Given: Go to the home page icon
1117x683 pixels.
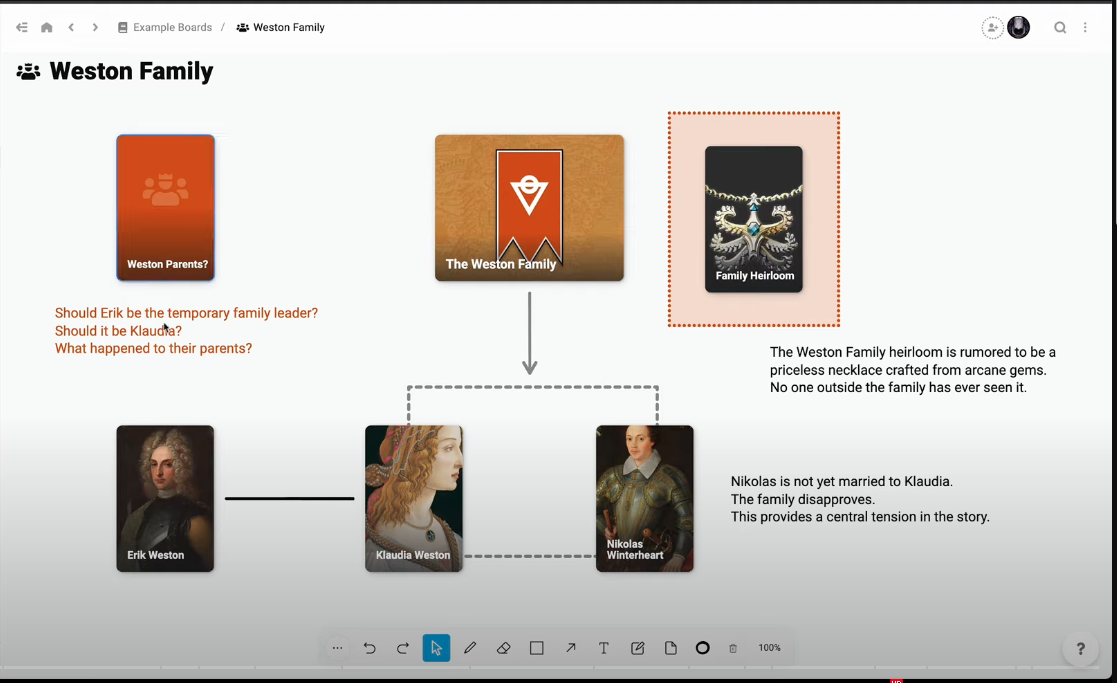Looking at the screenshot, I should (x=47, y=27).
